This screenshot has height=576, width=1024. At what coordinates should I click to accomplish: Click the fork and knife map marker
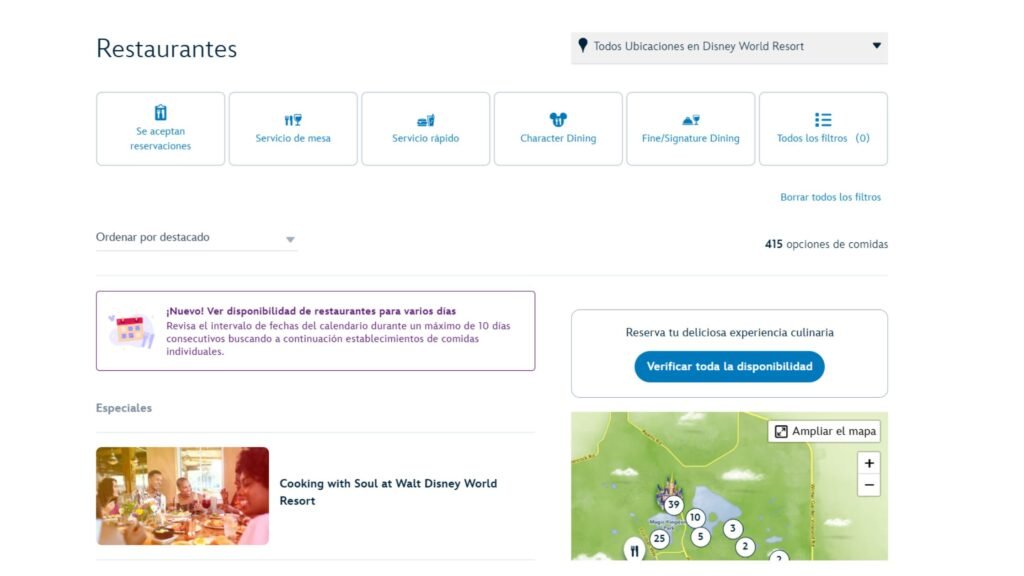pos(634,549)
